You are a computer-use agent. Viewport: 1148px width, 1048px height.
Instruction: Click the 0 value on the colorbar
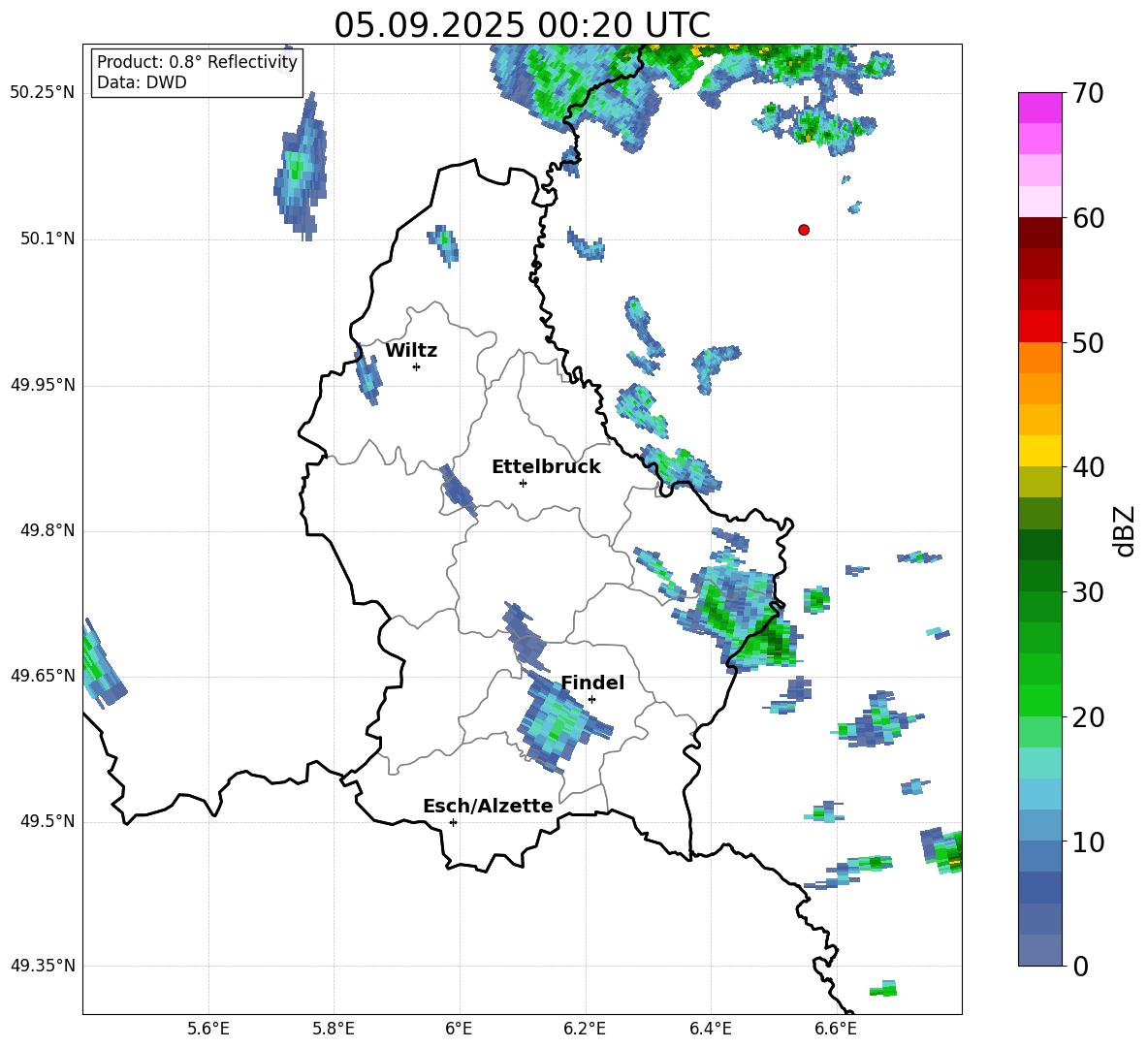click(1080, 966)
